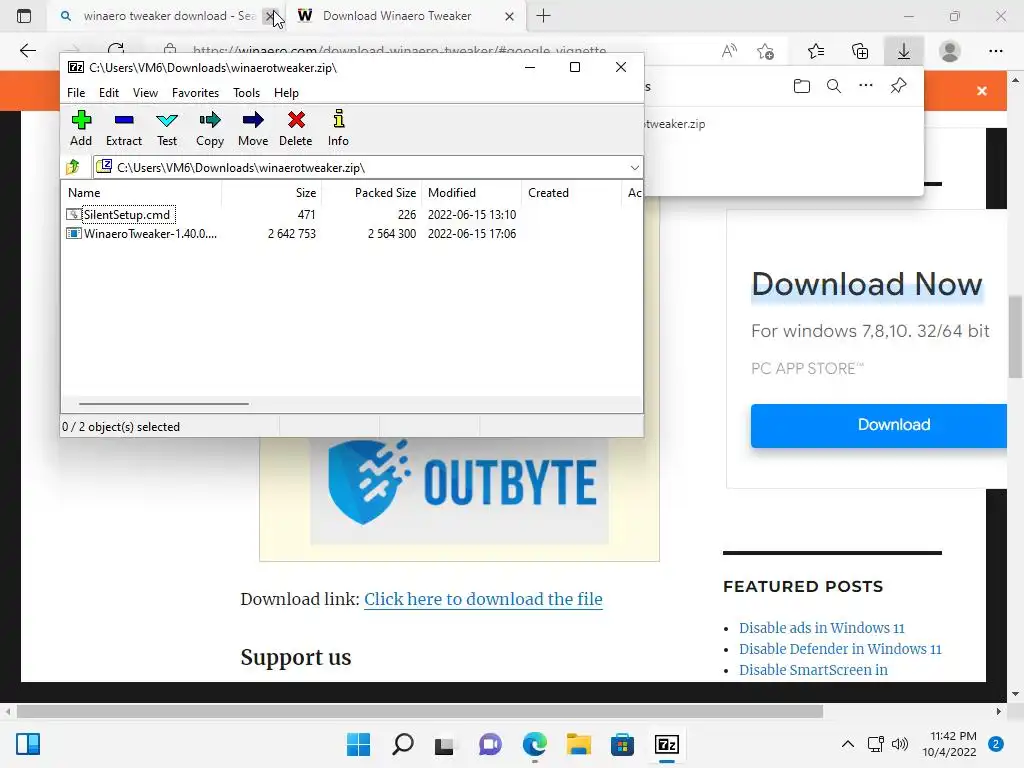This screenshot has height=768, width=1024.
Task: Open taskbar Search
Action: click(x=402, y=744)
